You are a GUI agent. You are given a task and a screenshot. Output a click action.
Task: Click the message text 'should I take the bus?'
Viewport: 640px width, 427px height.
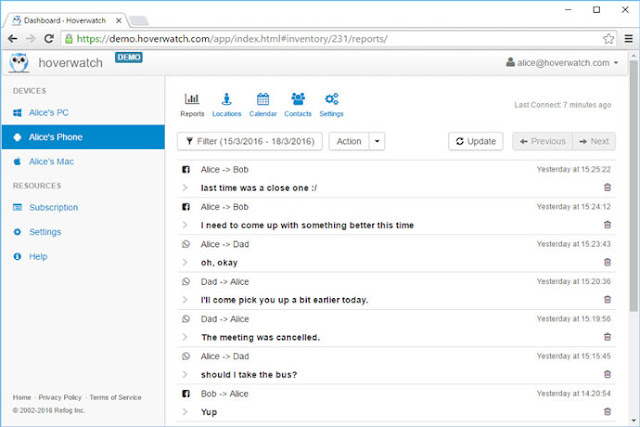pyautogui.click(x=249, y=375)
